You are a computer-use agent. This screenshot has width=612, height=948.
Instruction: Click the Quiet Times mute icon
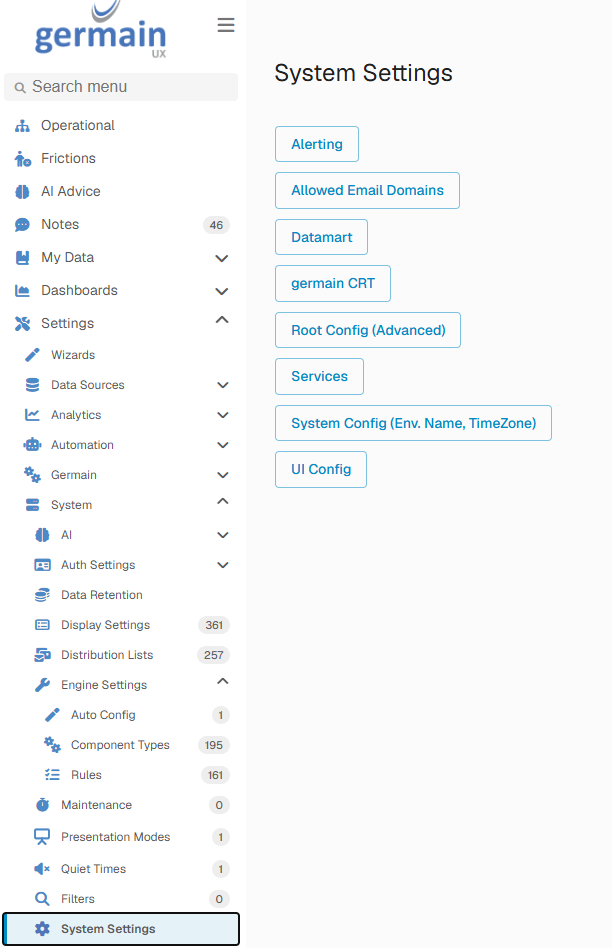[x=42, y=869]
